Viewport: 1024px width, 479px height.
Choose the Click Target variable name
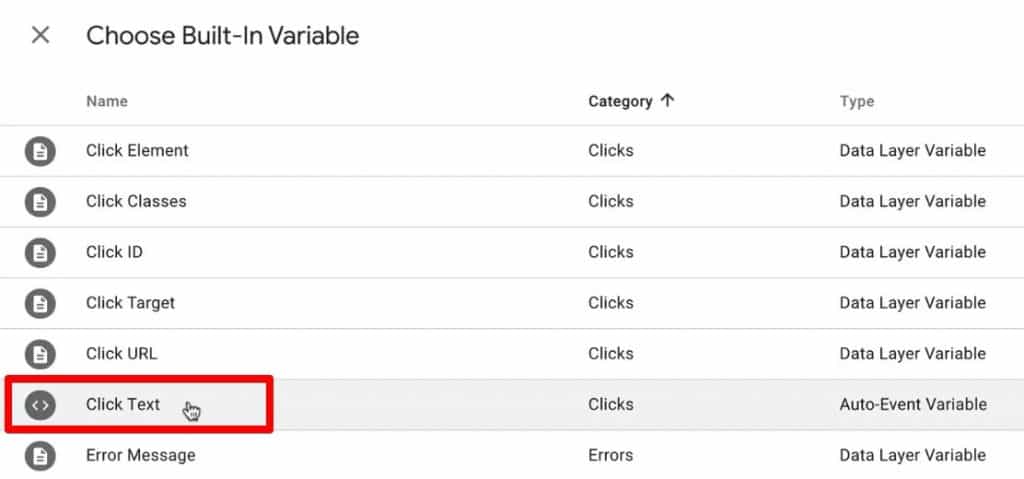point(131,303)
